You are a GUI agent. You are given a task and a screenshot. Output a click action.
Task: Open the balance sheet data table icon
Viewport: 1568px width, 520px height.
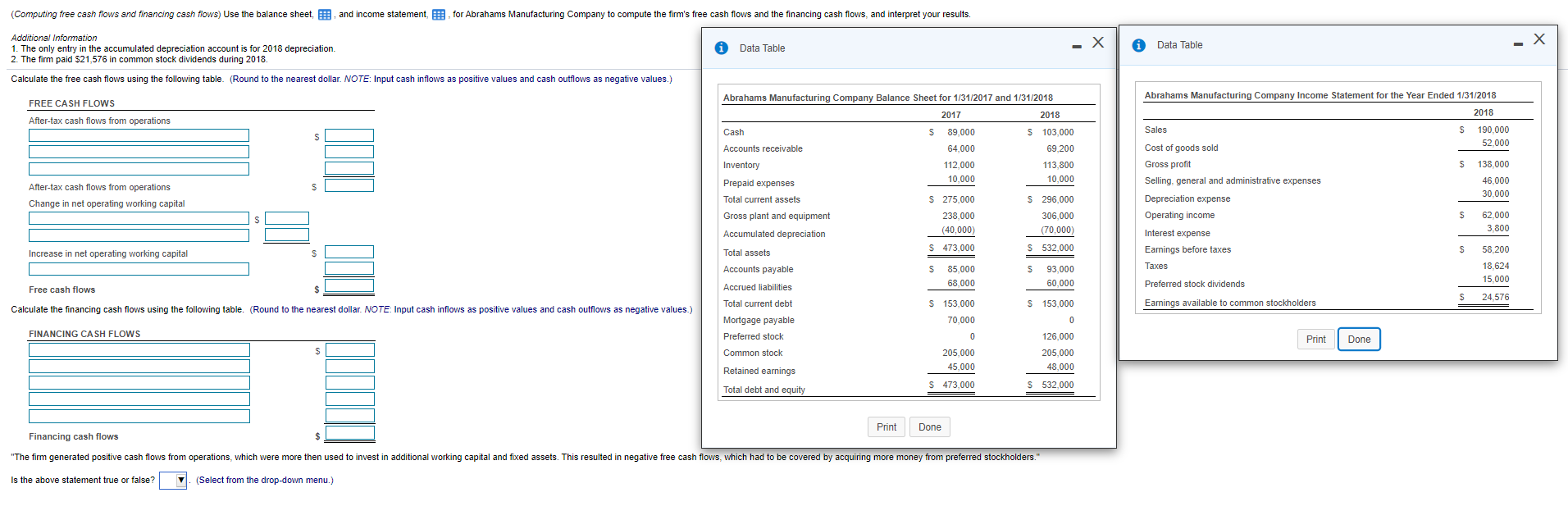click(x=325, y=15)
